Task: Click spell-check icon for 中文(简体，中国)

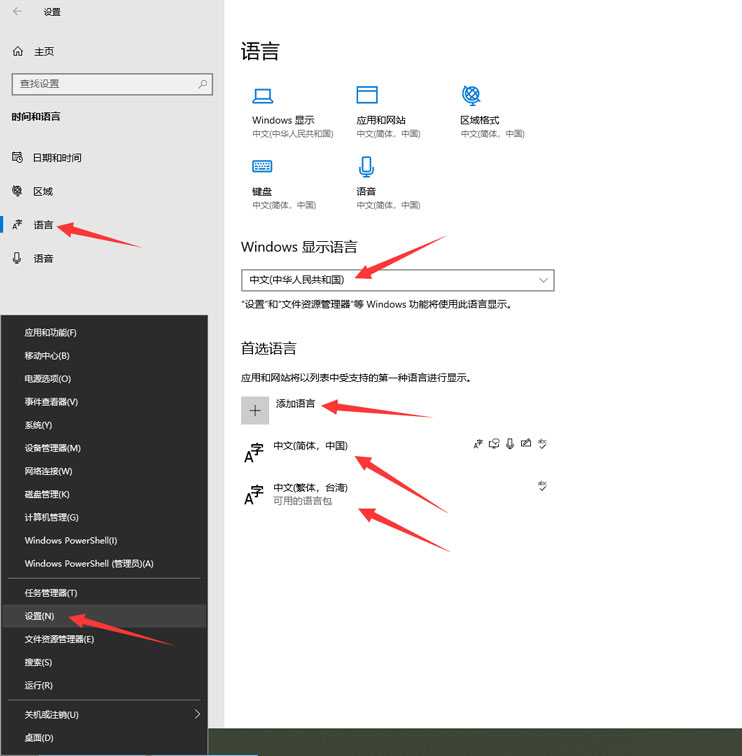Action: point(542,444)
